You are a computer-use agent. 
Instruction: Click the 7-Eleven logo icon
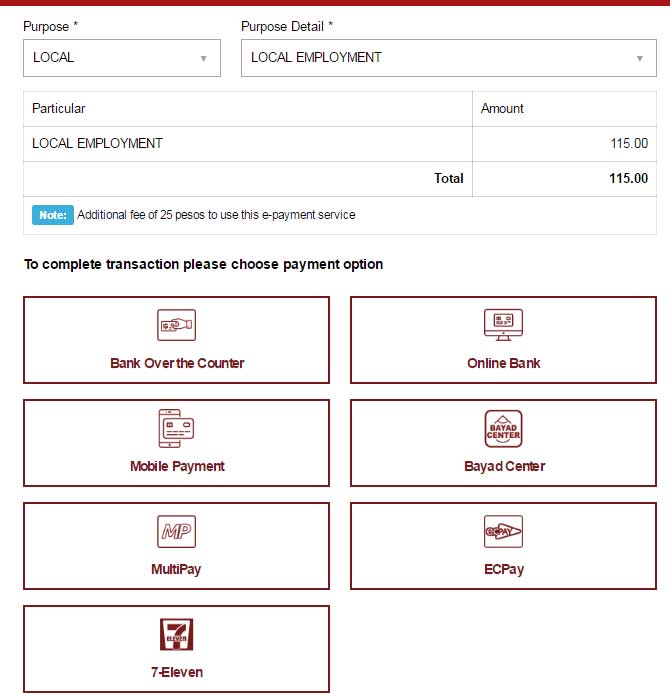(x=176, y=634)
